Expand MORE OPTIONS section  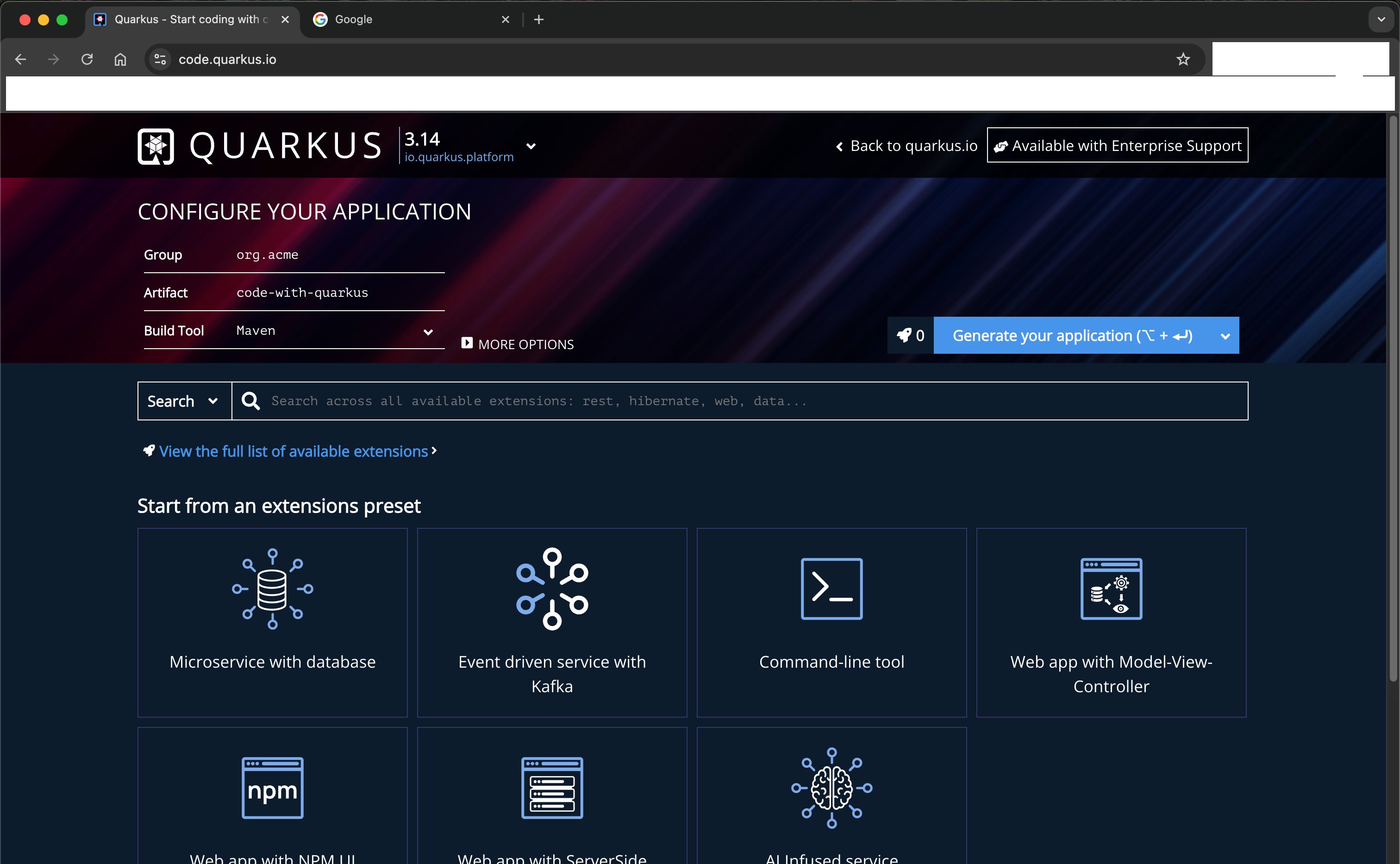tap(518, 344)
